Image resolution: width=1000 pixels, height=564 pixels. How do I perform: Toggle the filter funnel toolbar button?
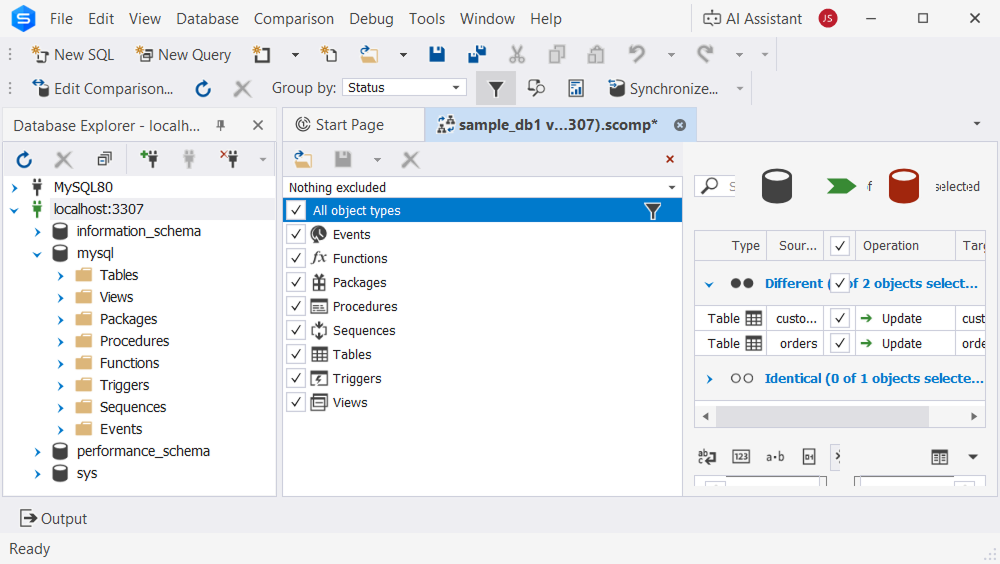coord(495,89)
